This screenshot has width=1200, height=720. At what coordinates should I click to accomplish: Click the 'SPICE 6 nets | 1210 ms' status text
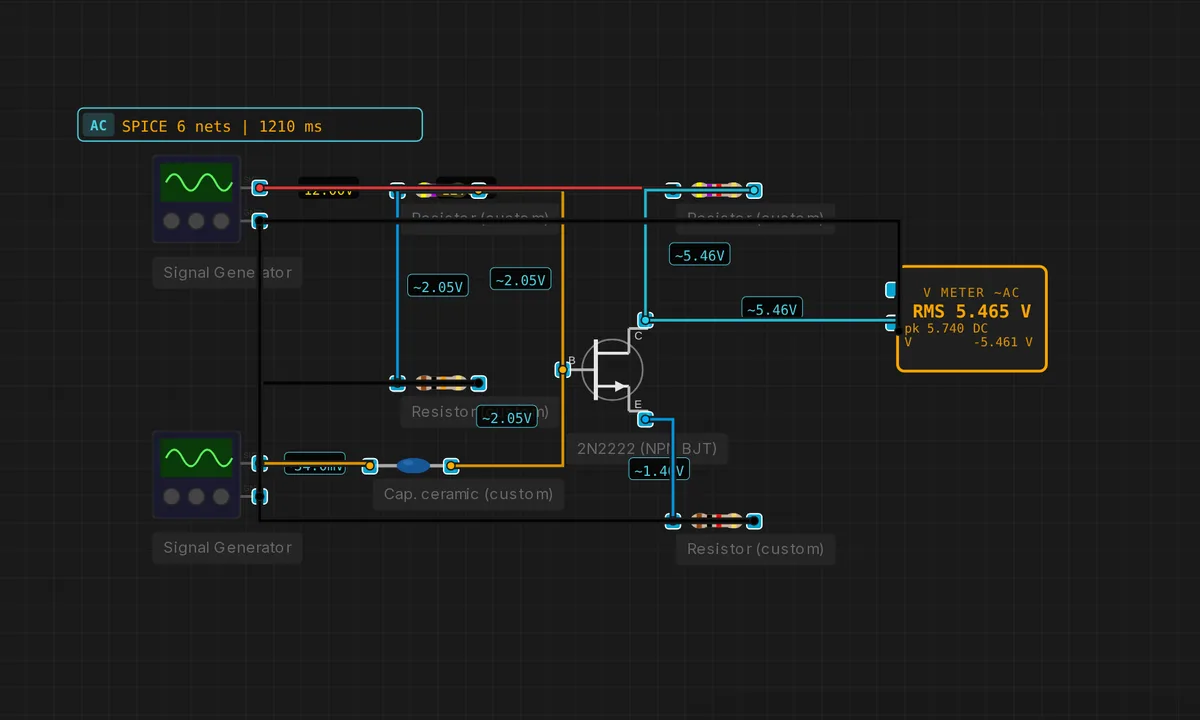point(222,126)
